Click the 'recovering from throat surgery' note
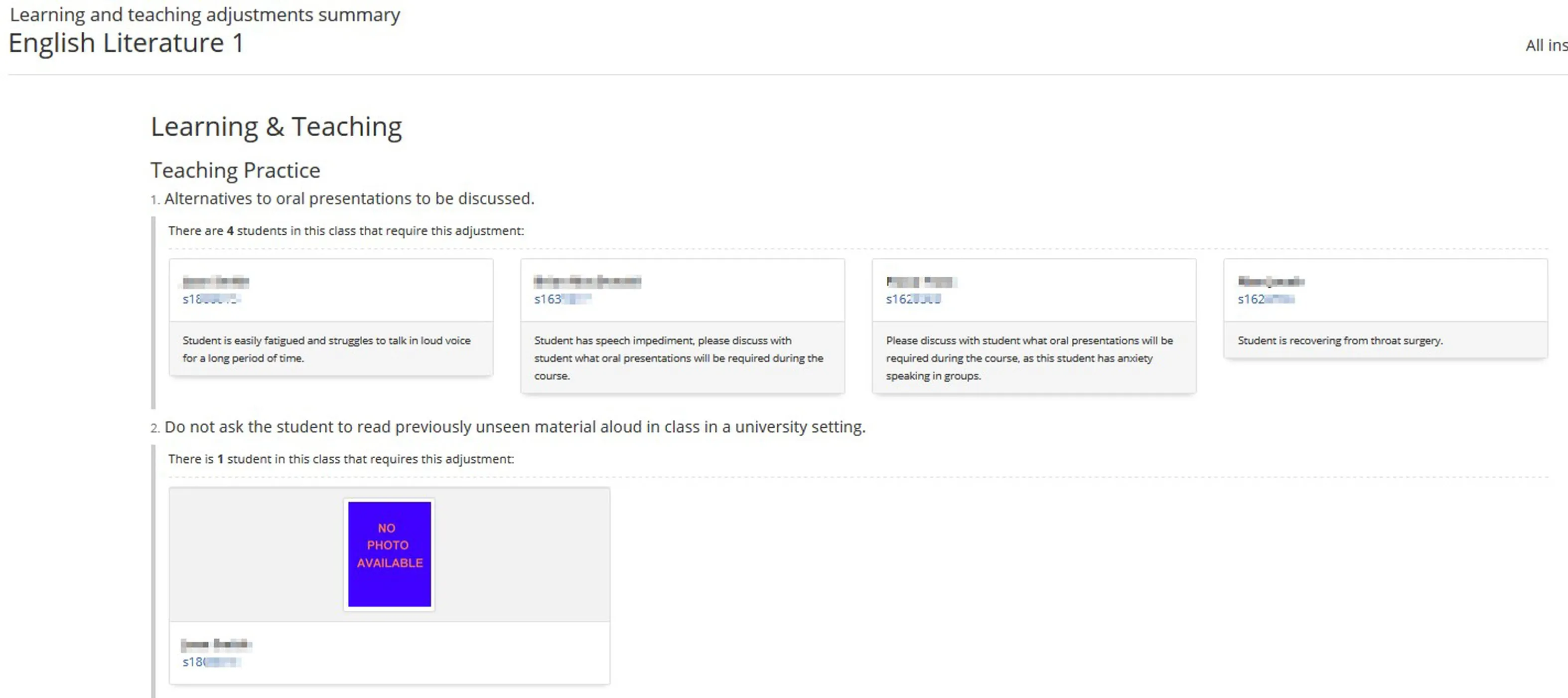Image resolution: width=1568 pixels, height=698 pixels. pyautogui.click(x=1339, y=341)
